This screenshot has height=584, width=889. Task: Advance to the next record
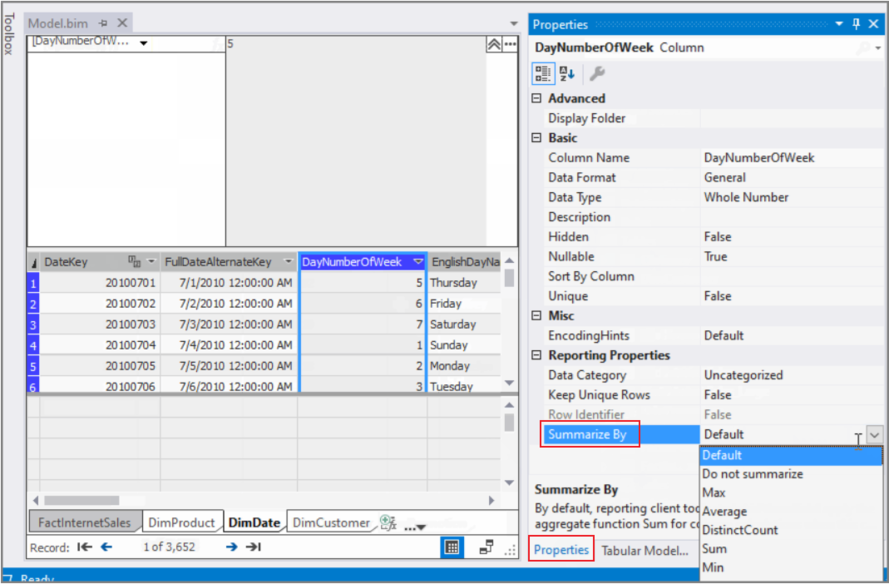click(231, 547)
